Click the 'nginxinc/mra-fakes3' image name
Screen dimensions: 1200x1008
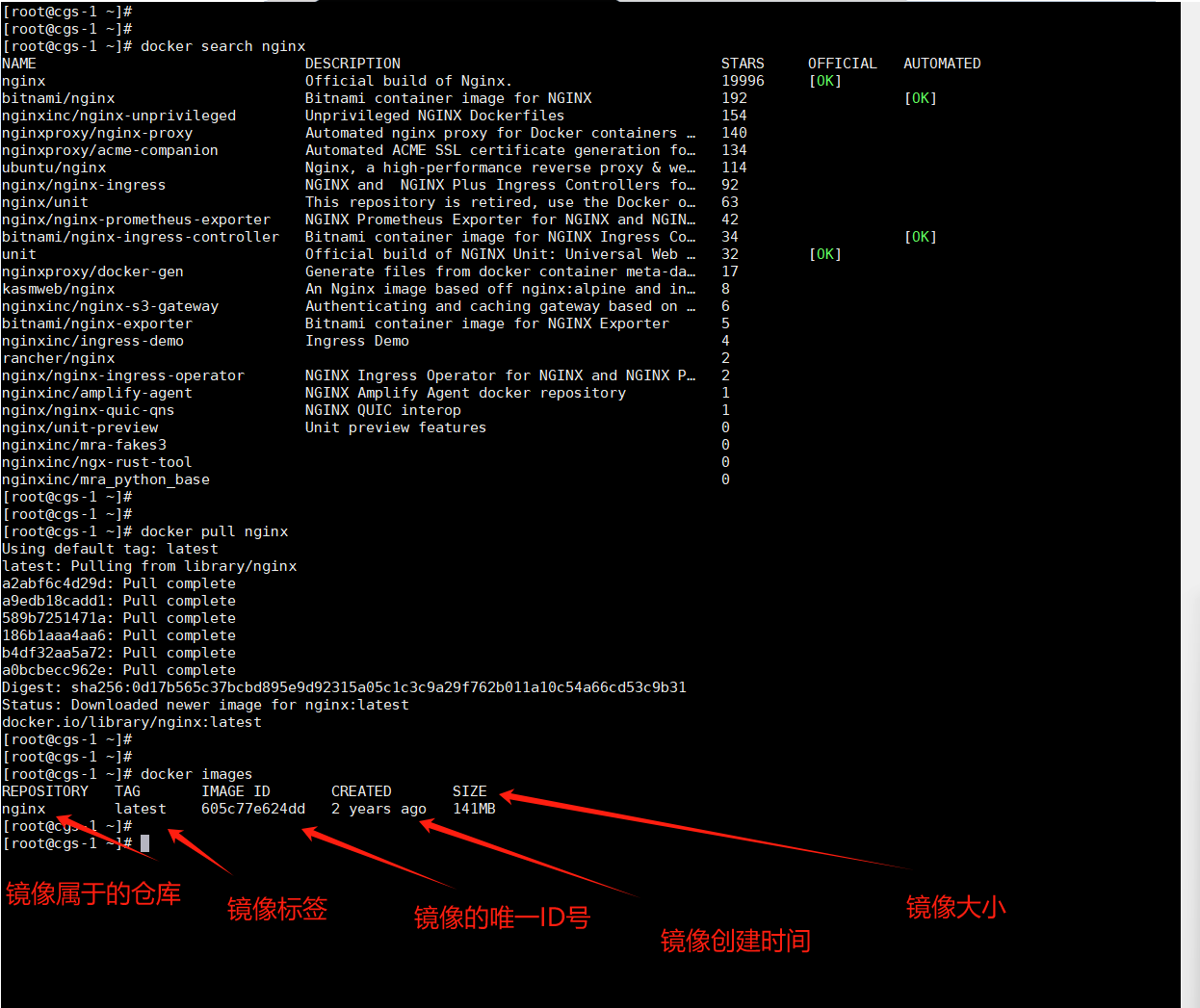[x=84, y=445]
